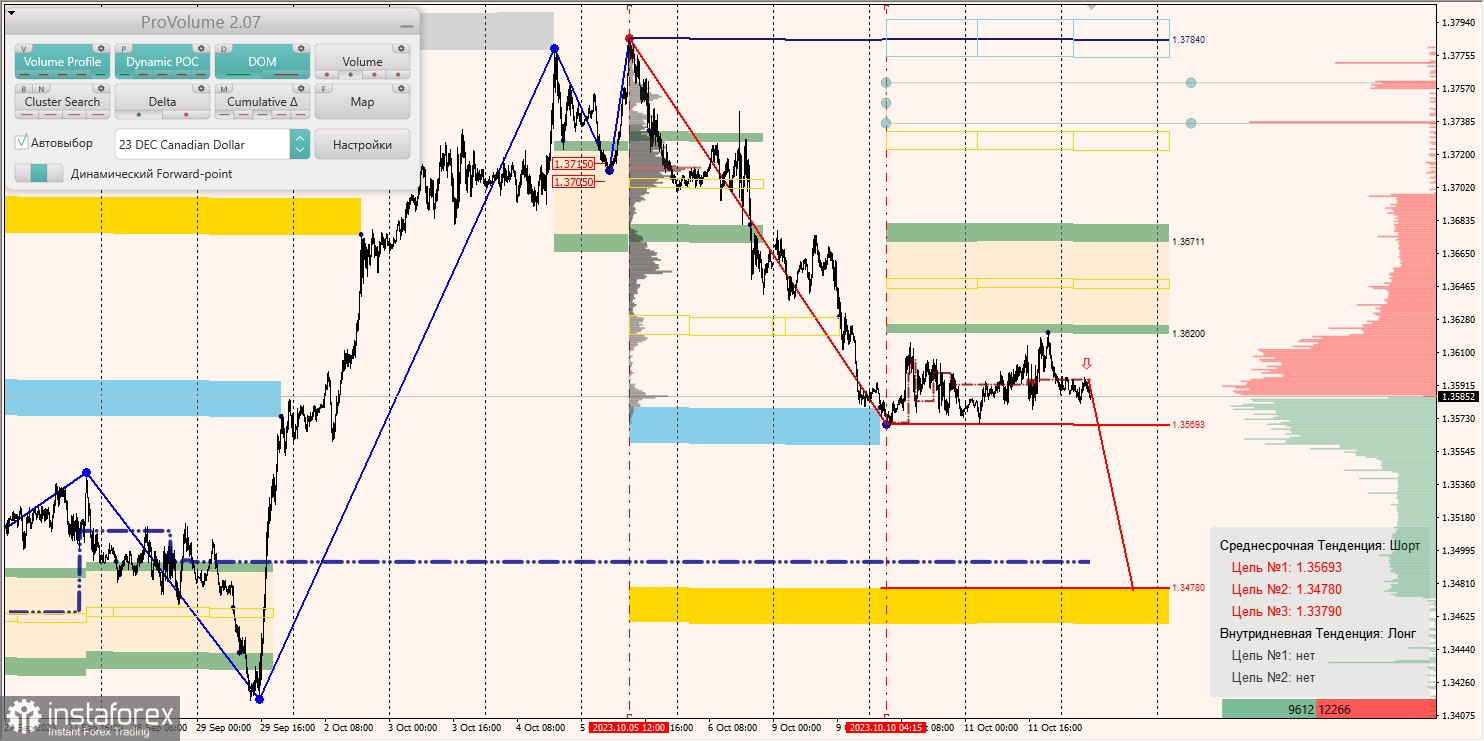Select the 1.37150 price label
Viewport: 1484px width, 741px height.
click(574, 164)
